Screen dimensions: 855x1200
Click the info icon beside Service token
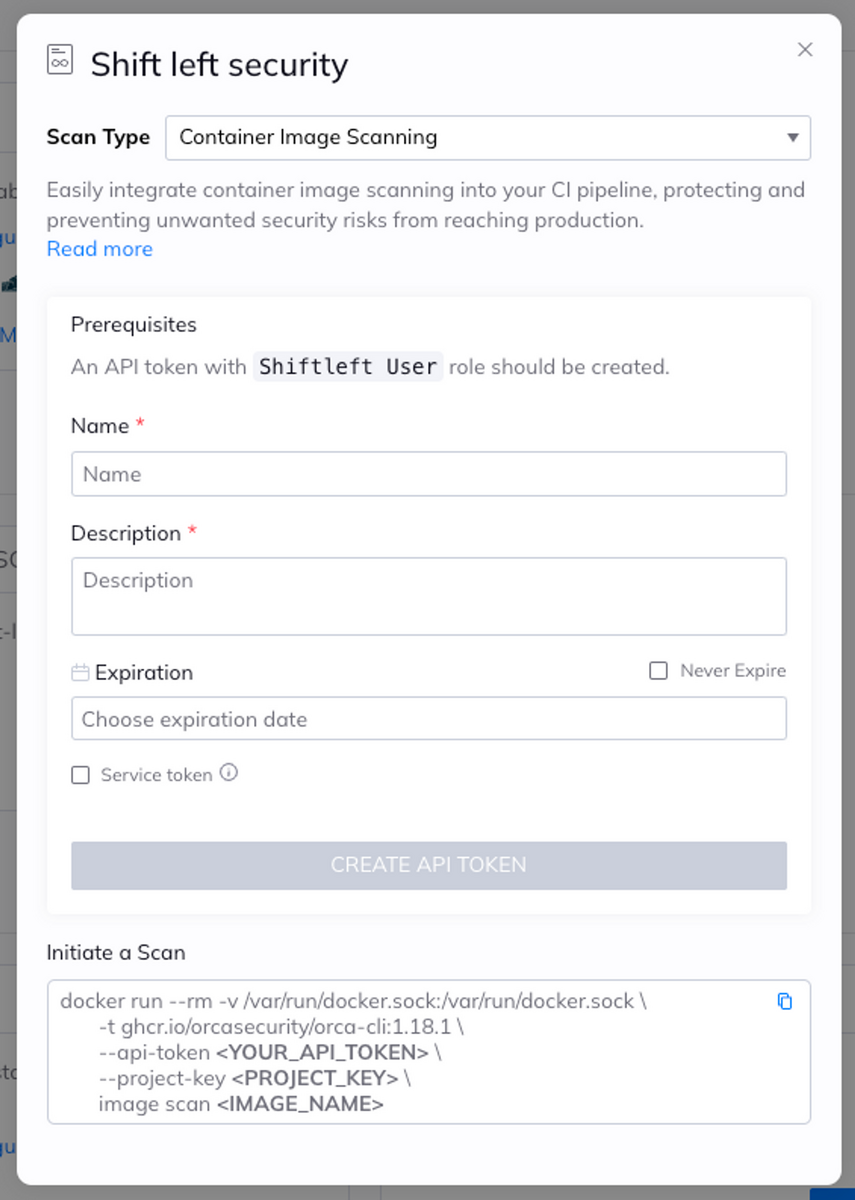pyautogui.click(x=230, y=772)
